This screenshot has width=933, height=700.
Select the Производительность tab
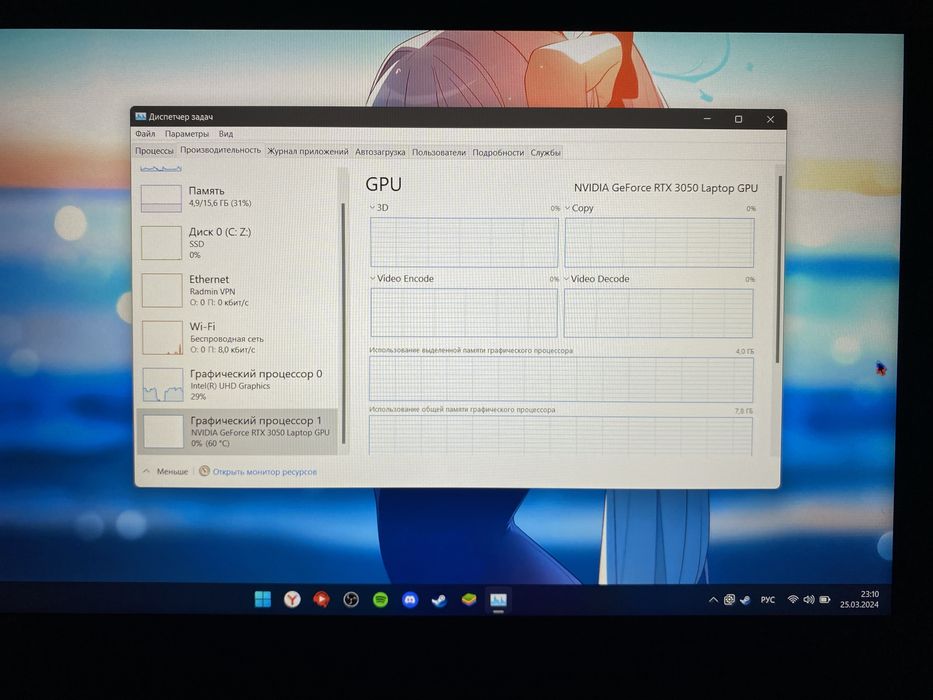(x=220, y=150)
